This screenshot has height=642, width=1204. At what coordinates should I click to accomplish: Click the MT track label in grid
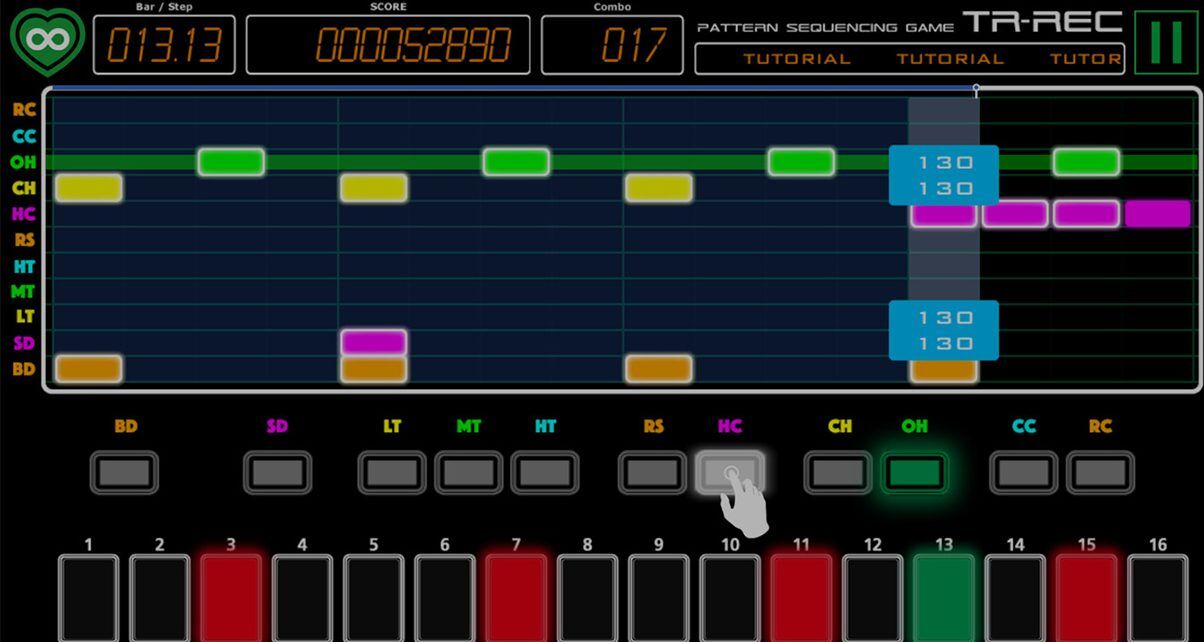point(24,292)
